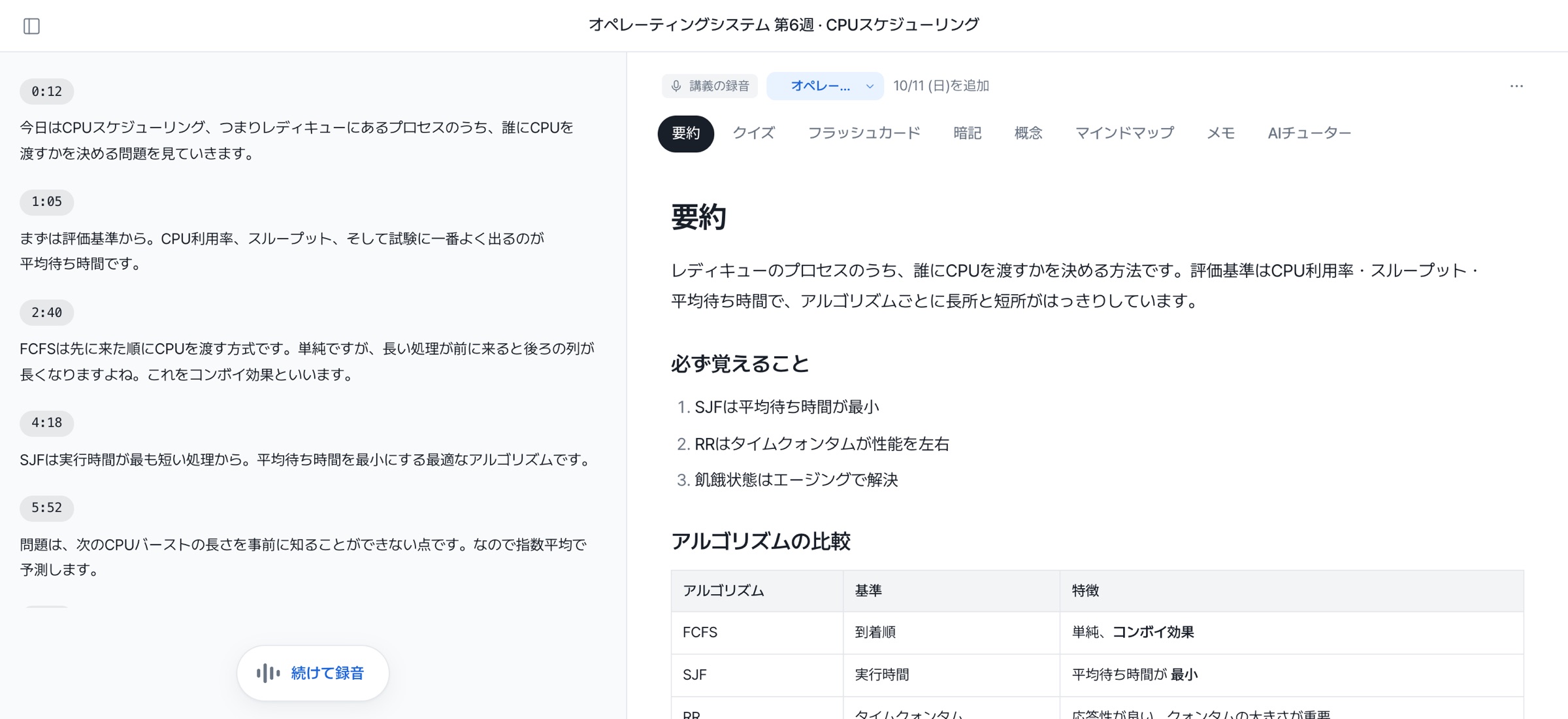1568x719 pixels.
Task: Click the 実行時間 table cell
Action: click(951, 675)
